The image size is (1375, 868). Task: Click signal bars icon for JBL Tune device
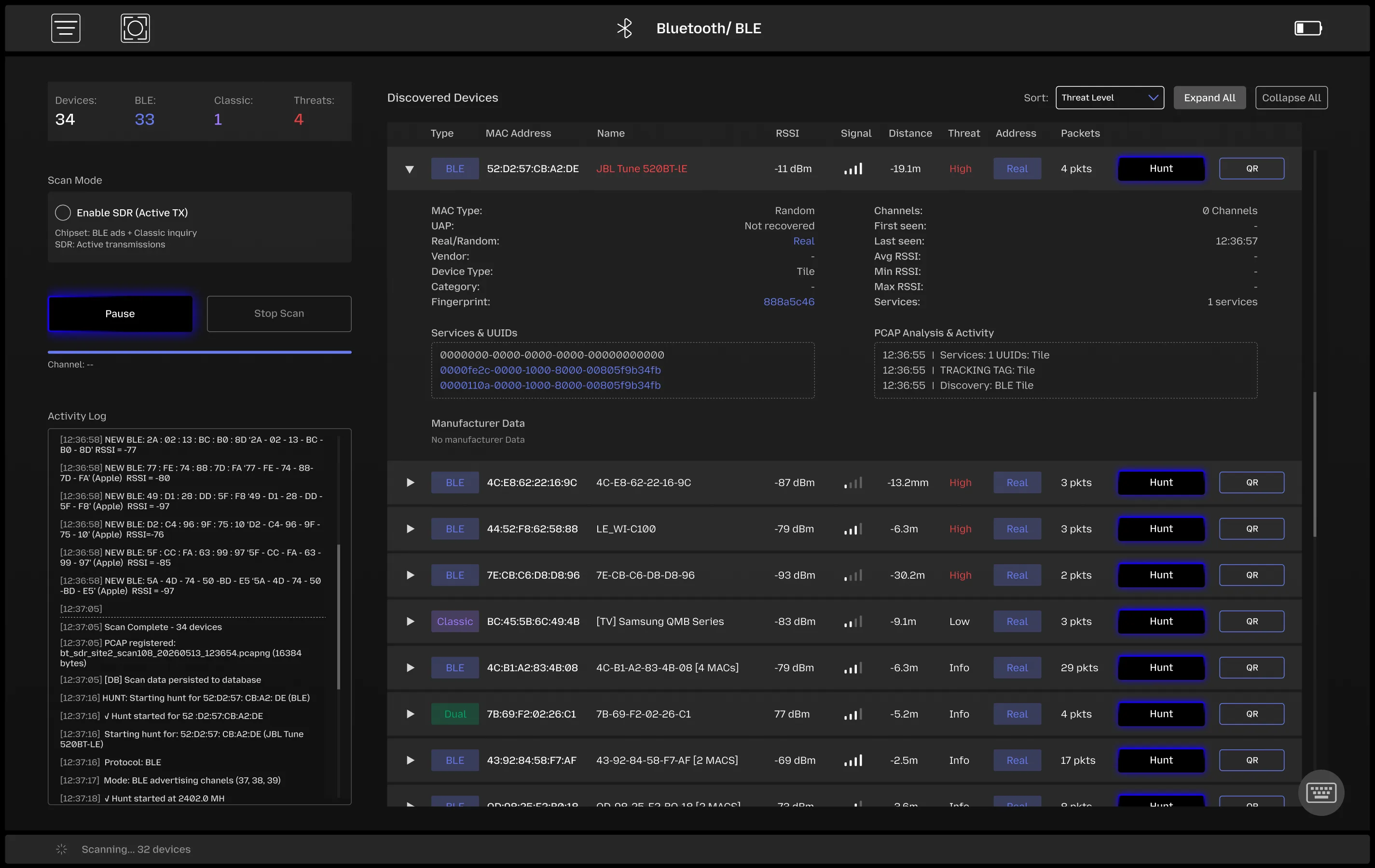click(853, 168)
